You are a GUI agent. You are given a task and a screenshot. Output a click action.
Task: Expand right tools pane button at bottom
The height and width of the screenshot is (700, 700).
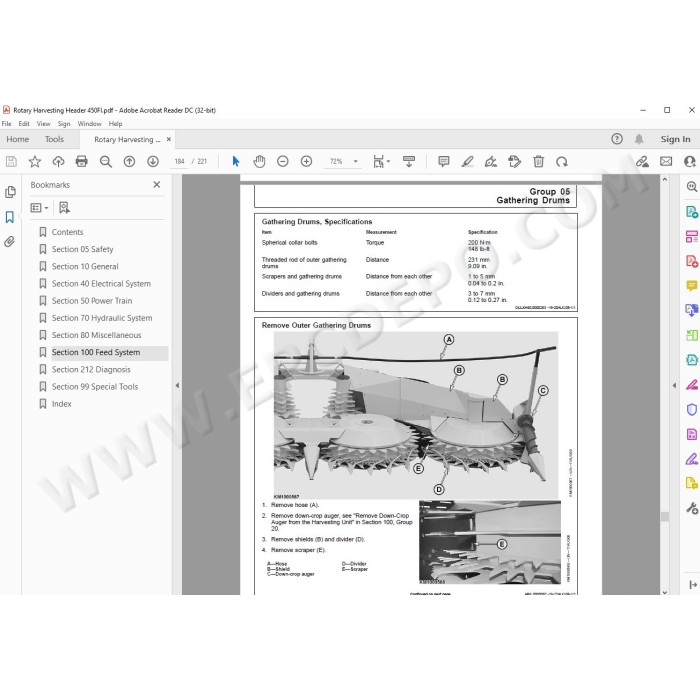[x=692, y=585]
